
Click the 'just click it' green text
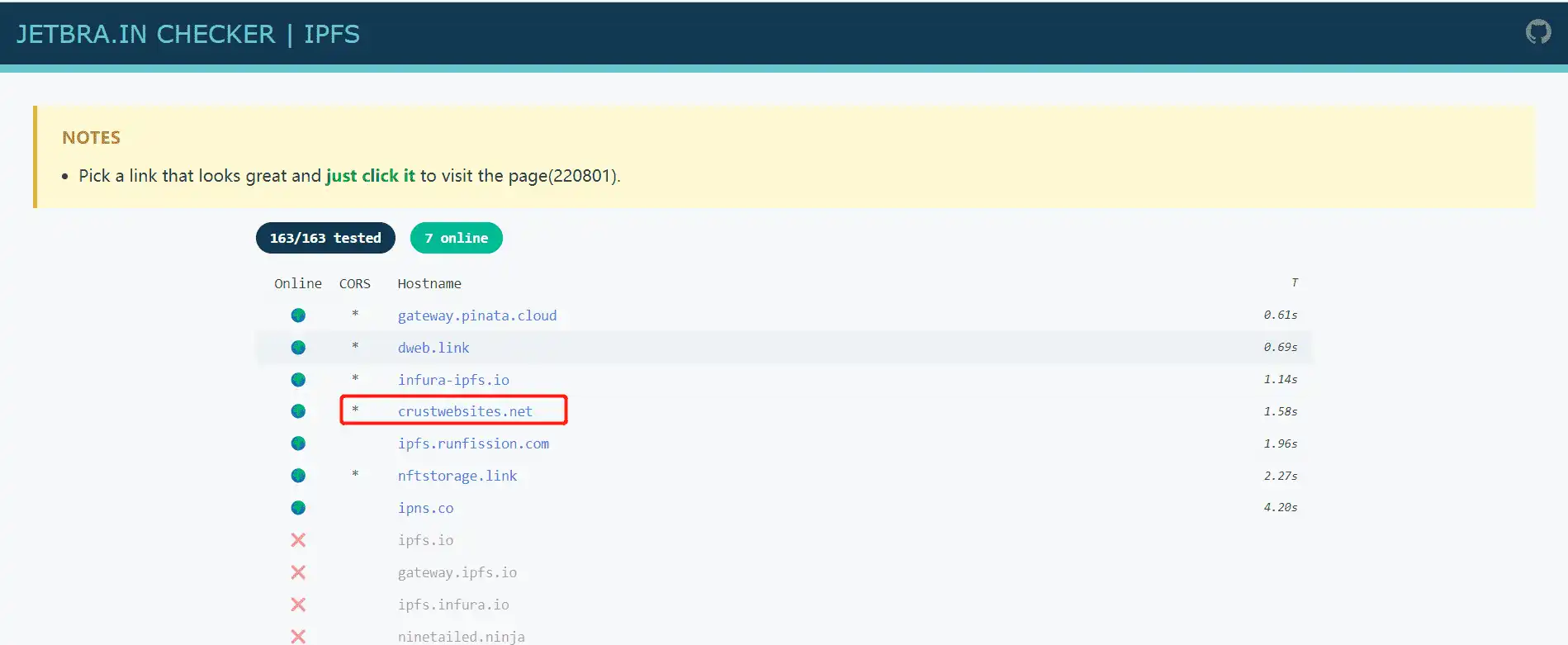(x=370, y=176)
